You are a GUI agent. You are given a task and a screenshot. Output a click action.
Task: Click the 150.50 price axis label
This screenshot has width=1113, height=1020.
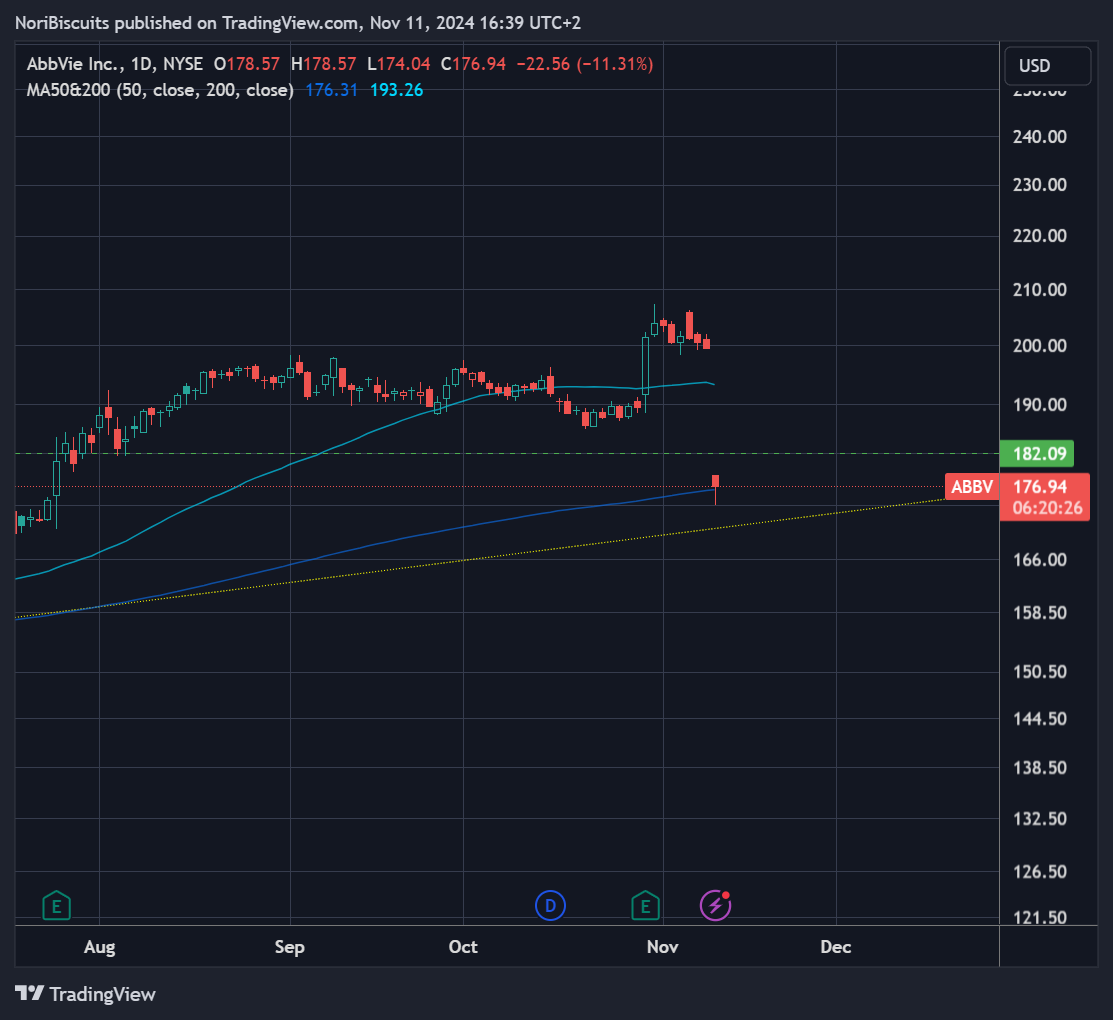[1040, 671]
